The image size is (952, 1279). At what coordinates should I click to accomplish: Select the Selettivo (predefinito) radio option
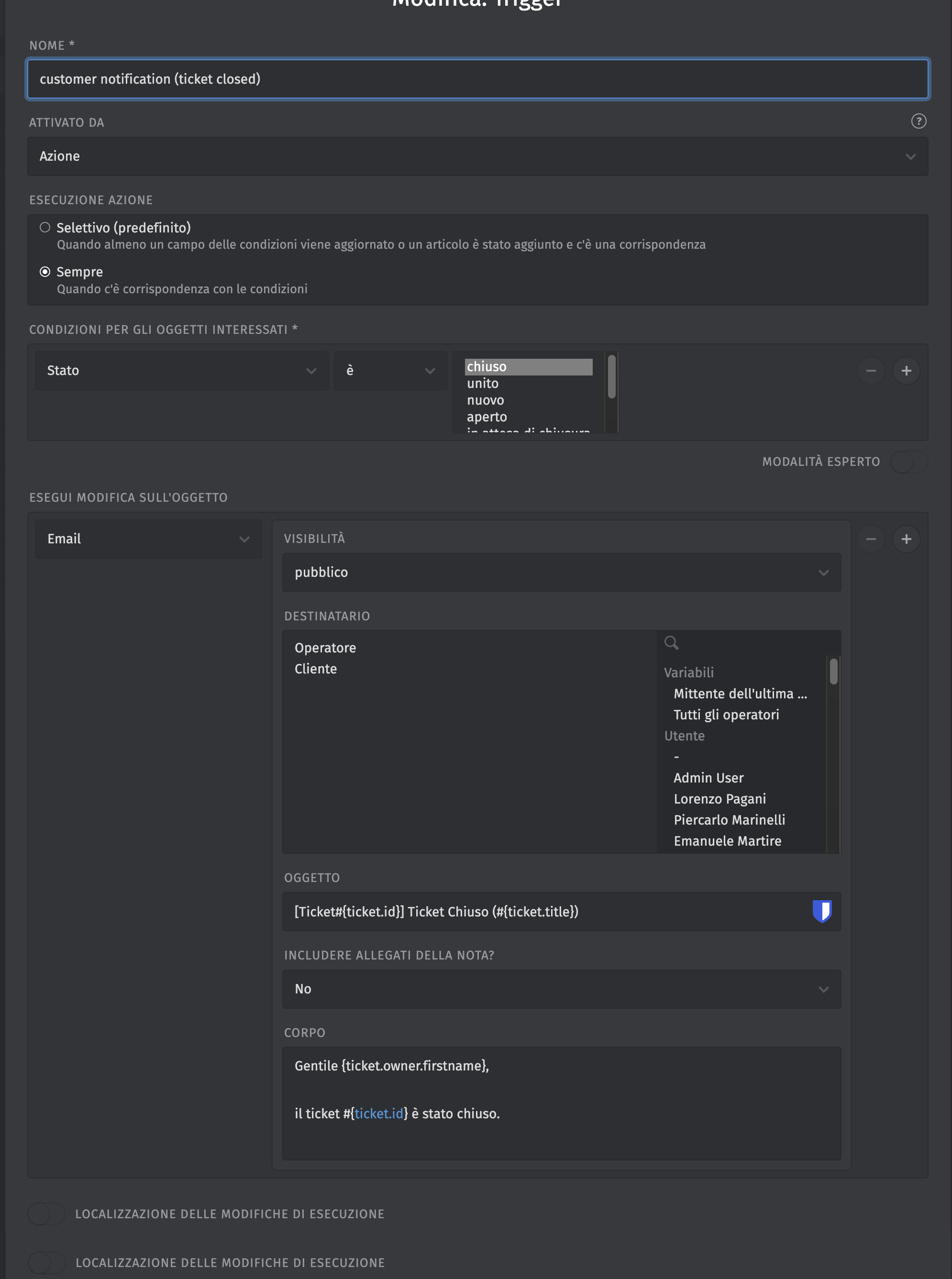click(45, 228)
